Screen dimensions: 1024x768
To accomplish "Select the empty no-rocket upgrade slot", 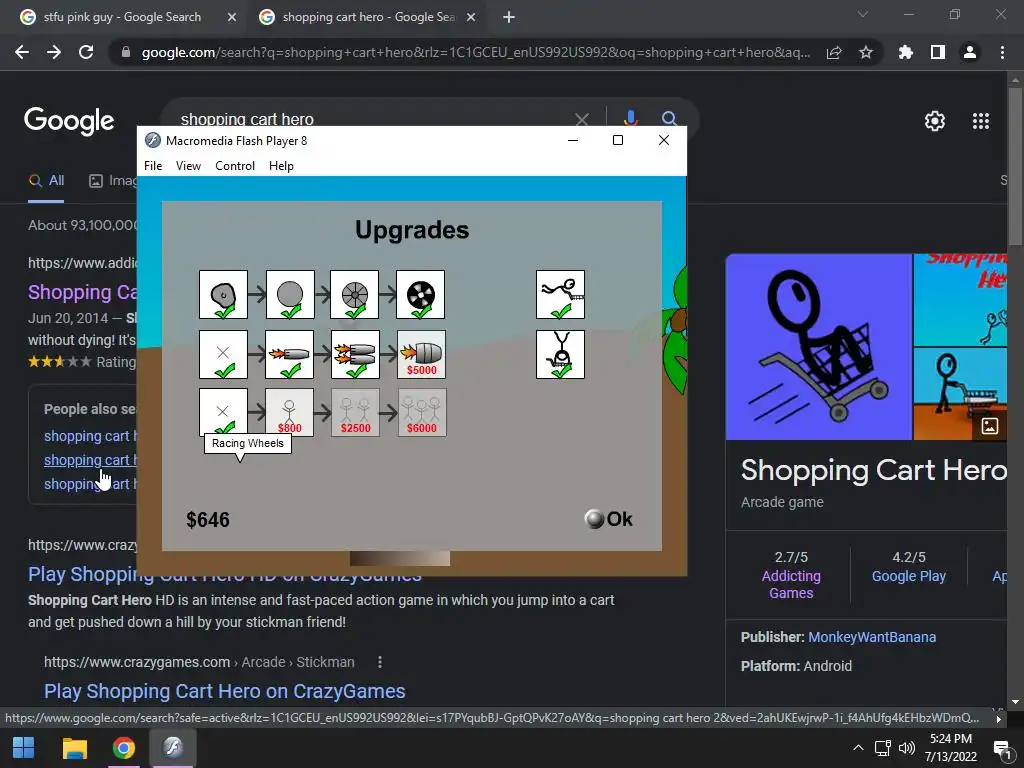I will point(223,355).
